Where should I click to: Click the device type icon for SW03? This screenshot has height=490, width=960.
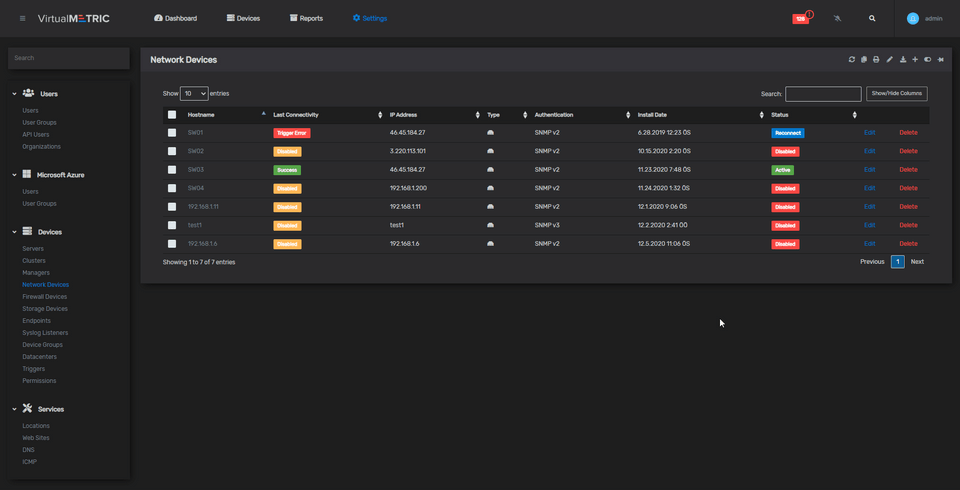[x=490, y=170]
